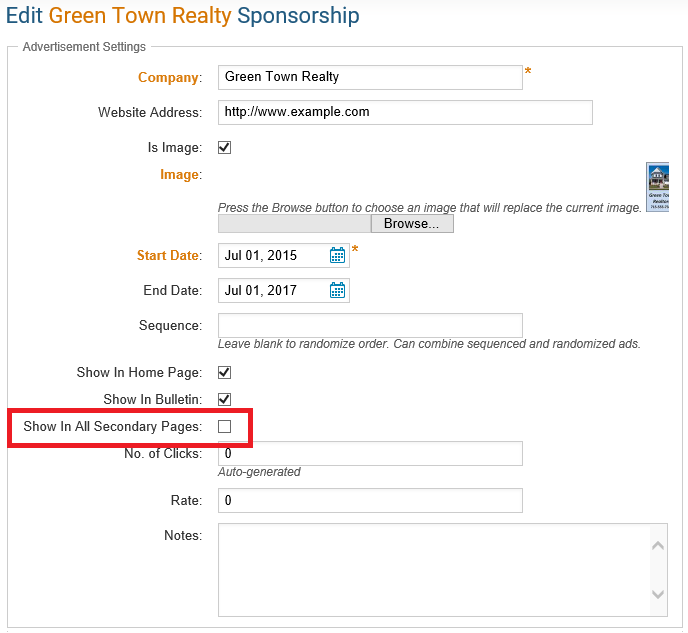Click the Green Town Realty image thumbnail
Screen dimensions: 688x633
pos(658,187)
